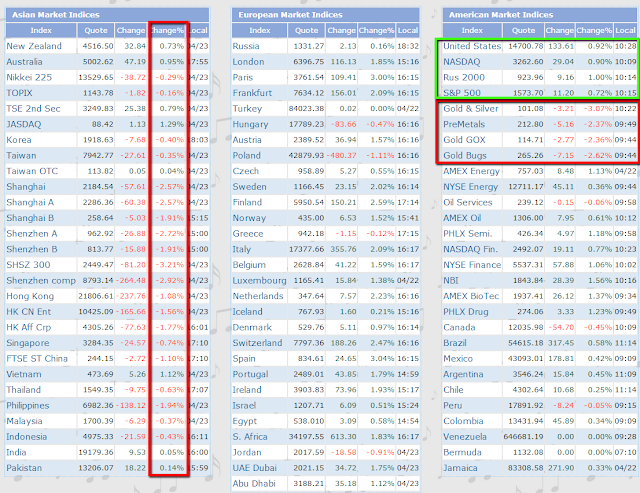The height and width of the screenshot is (493, 640).
Task: Click Shenzhen comp change -264.48
Action: [131, 280]
